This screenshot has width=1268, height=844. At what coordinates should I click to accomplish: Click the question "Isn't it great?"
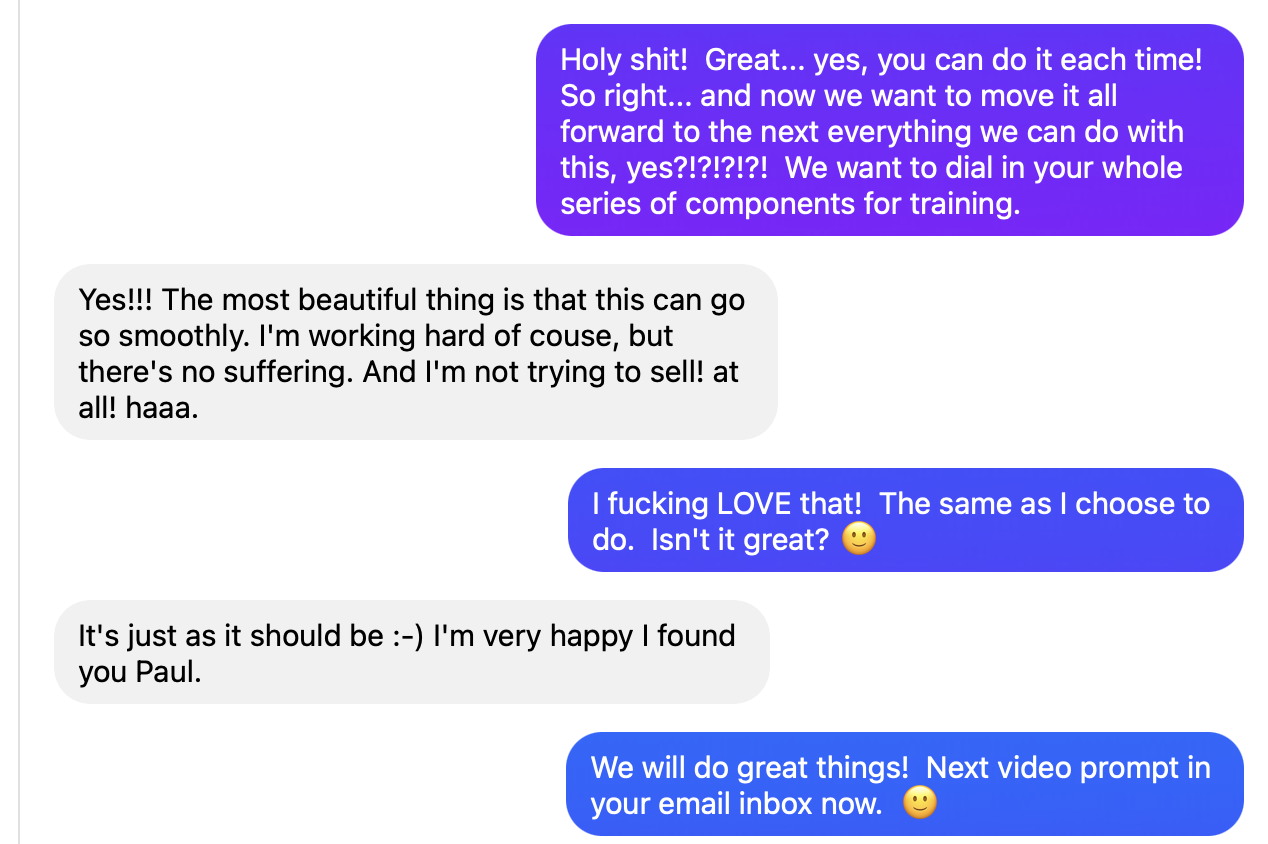740,540
